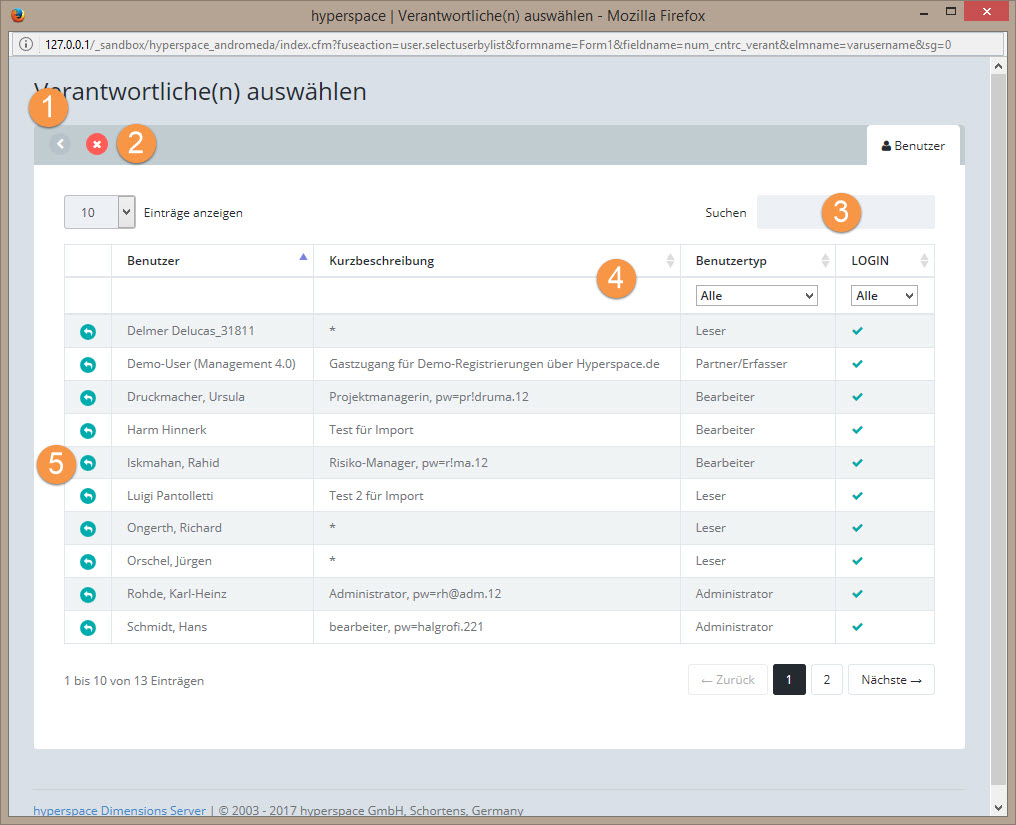
Task: Switch to the Benutzer tab
Action: pos(912,146)
